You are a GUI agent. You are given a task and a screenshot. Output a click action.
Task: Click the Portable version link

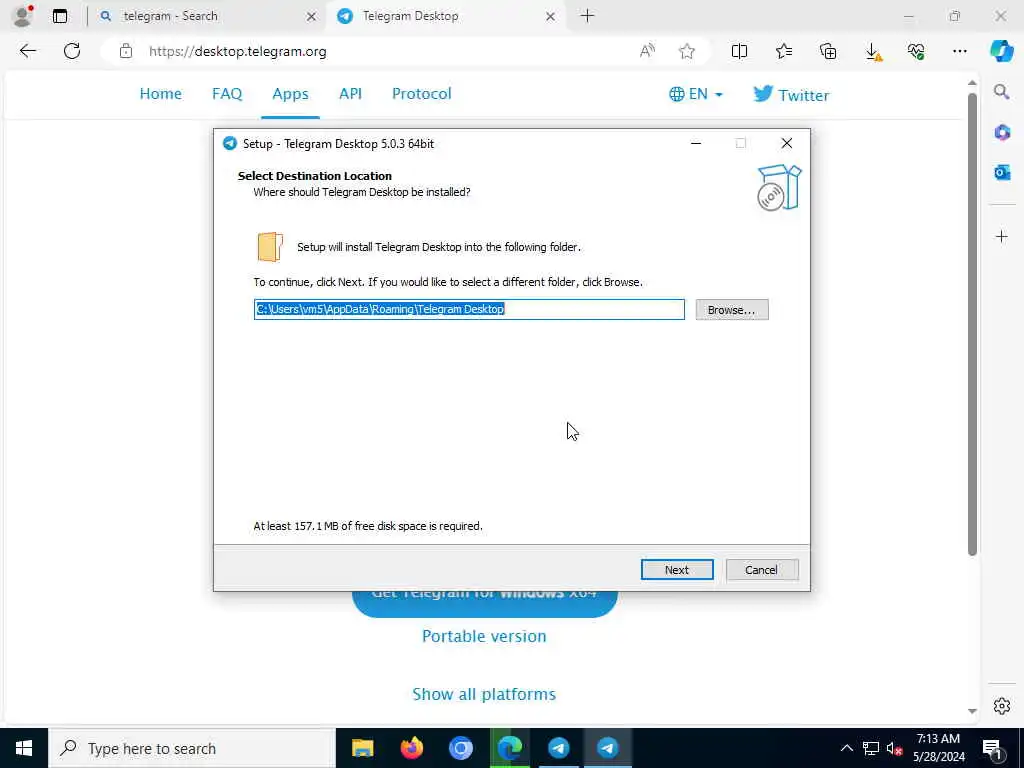pos(484,636)
